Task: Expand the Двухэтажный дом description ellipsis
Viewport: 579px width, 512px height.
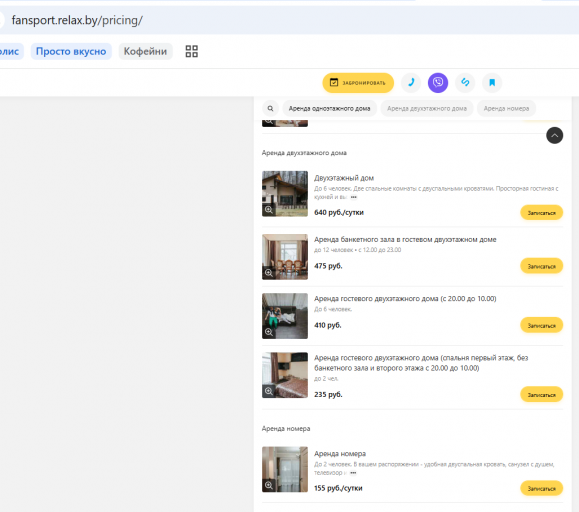Action: (353, 197)
